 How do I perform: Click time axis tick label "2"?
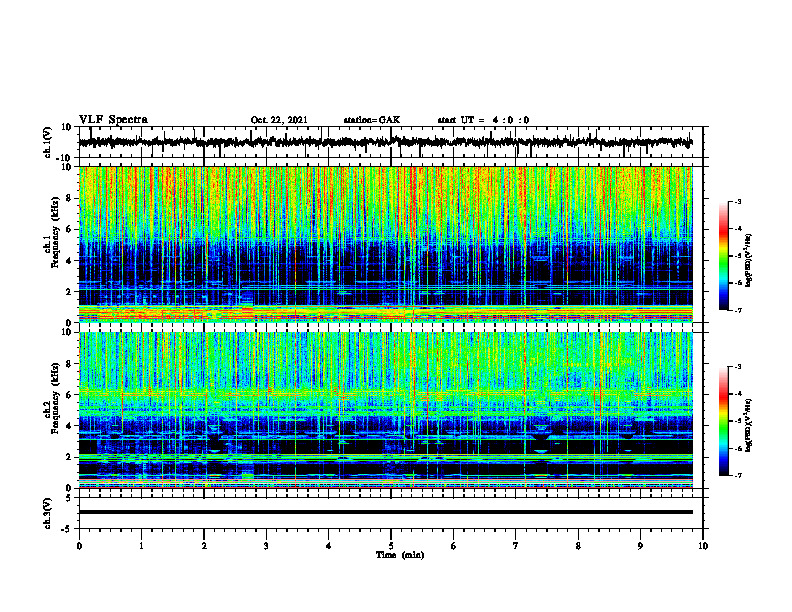204,546
